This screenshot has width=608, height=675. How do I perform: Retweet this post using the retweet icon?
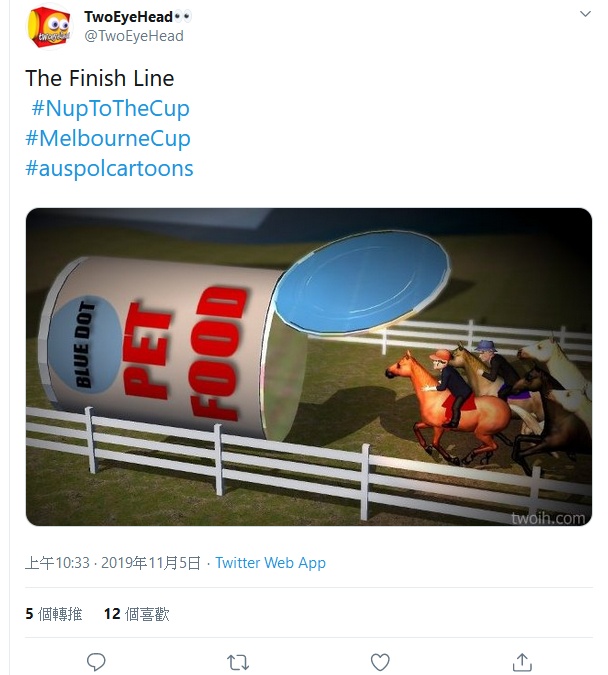(x=238, y=661)
